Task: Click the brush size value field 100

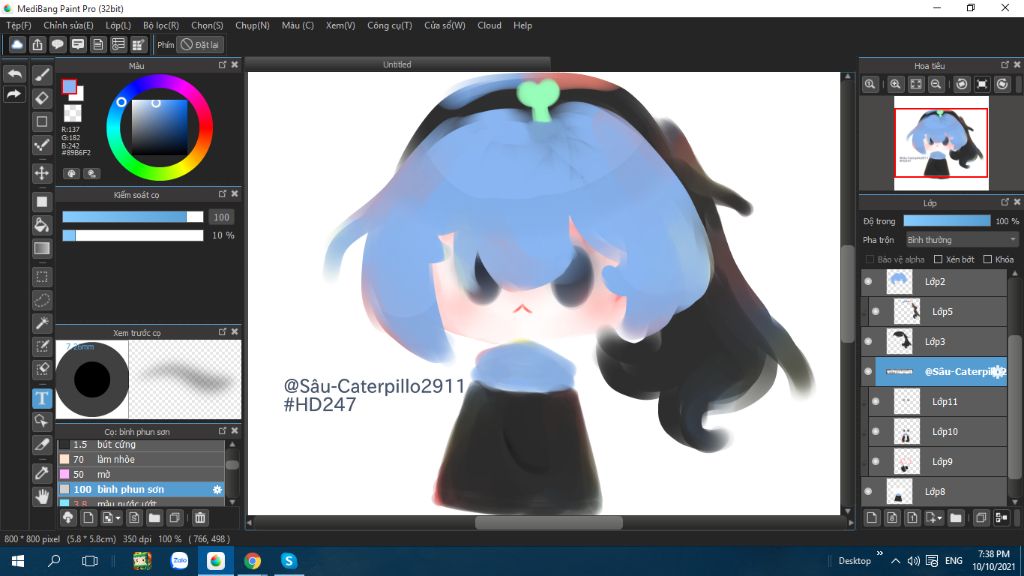Action: [x=221, y=217]
